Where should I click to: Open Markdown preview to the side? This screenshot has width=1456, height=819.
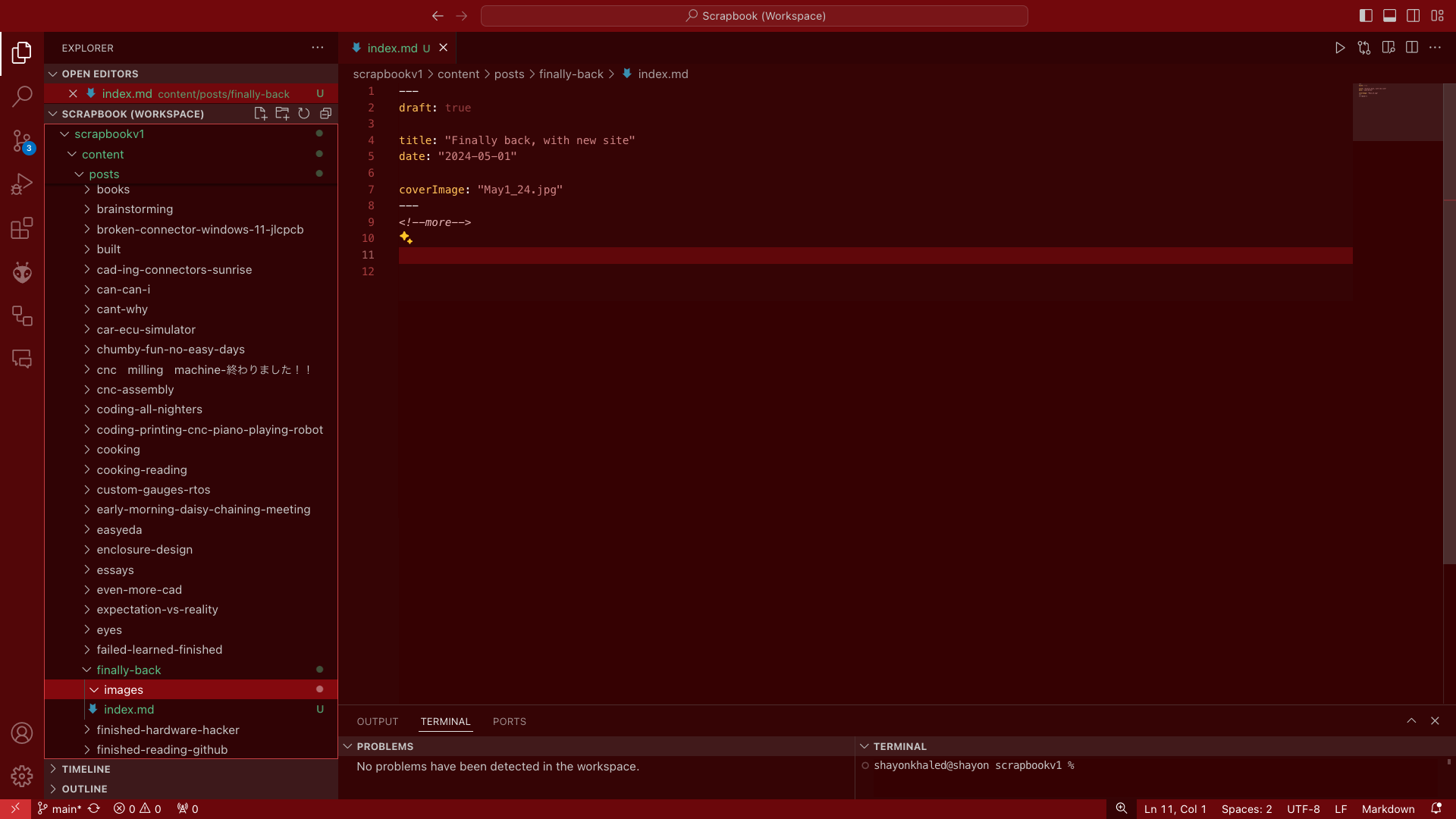click(x=1389, y=48)
